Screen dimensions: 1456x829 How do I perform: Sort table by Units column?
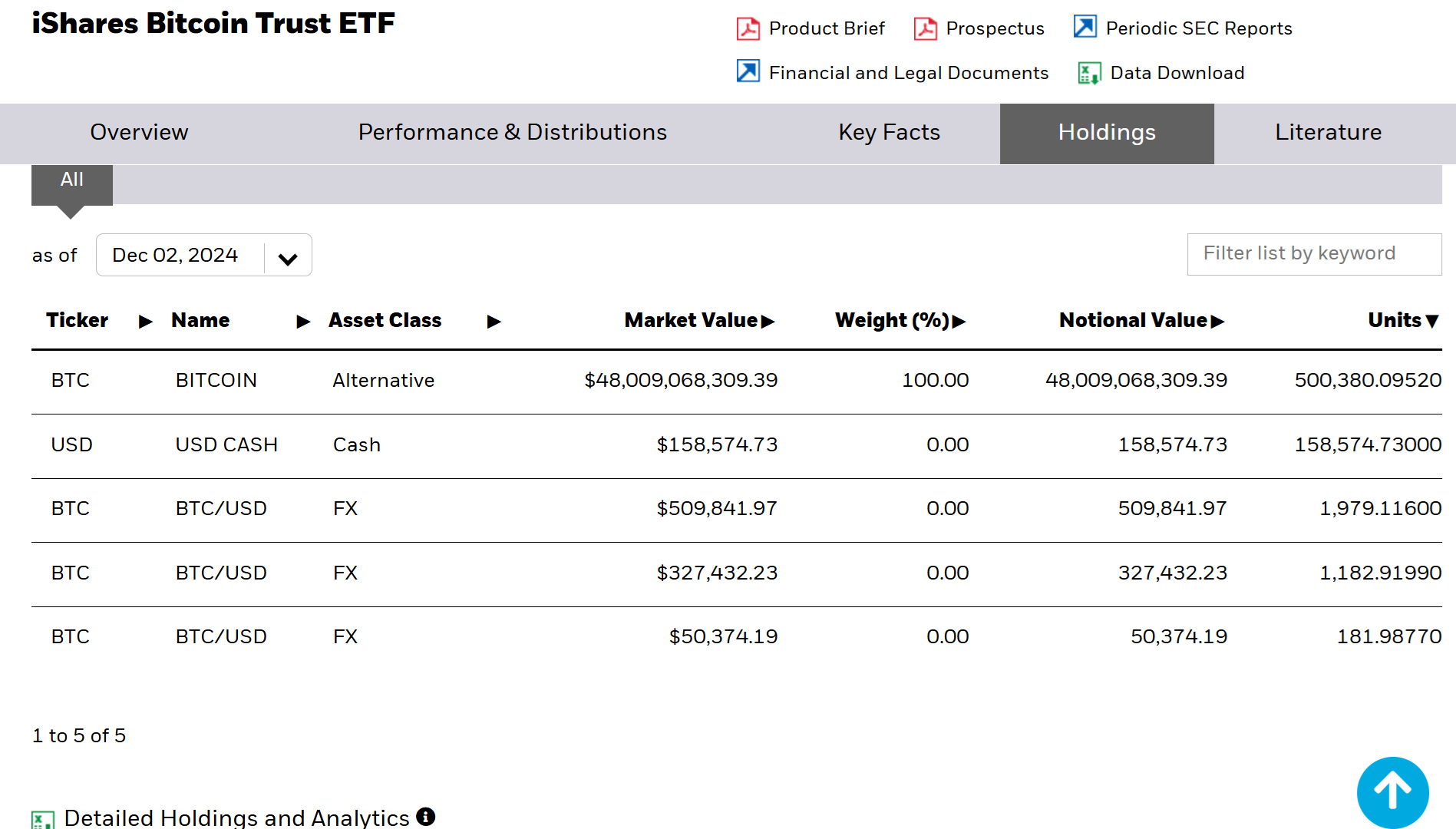click(x=1403, y=320)
